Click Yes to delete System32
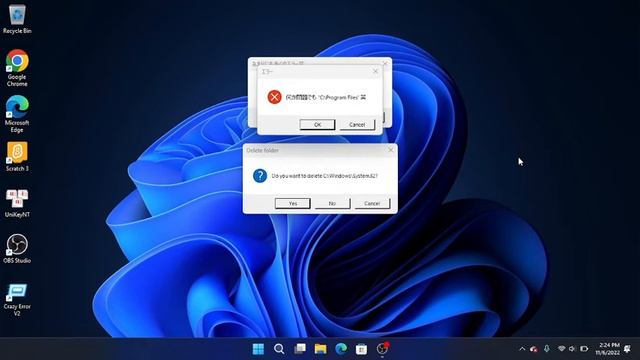This screenshot has height=360, width=640. coord(293,203)
